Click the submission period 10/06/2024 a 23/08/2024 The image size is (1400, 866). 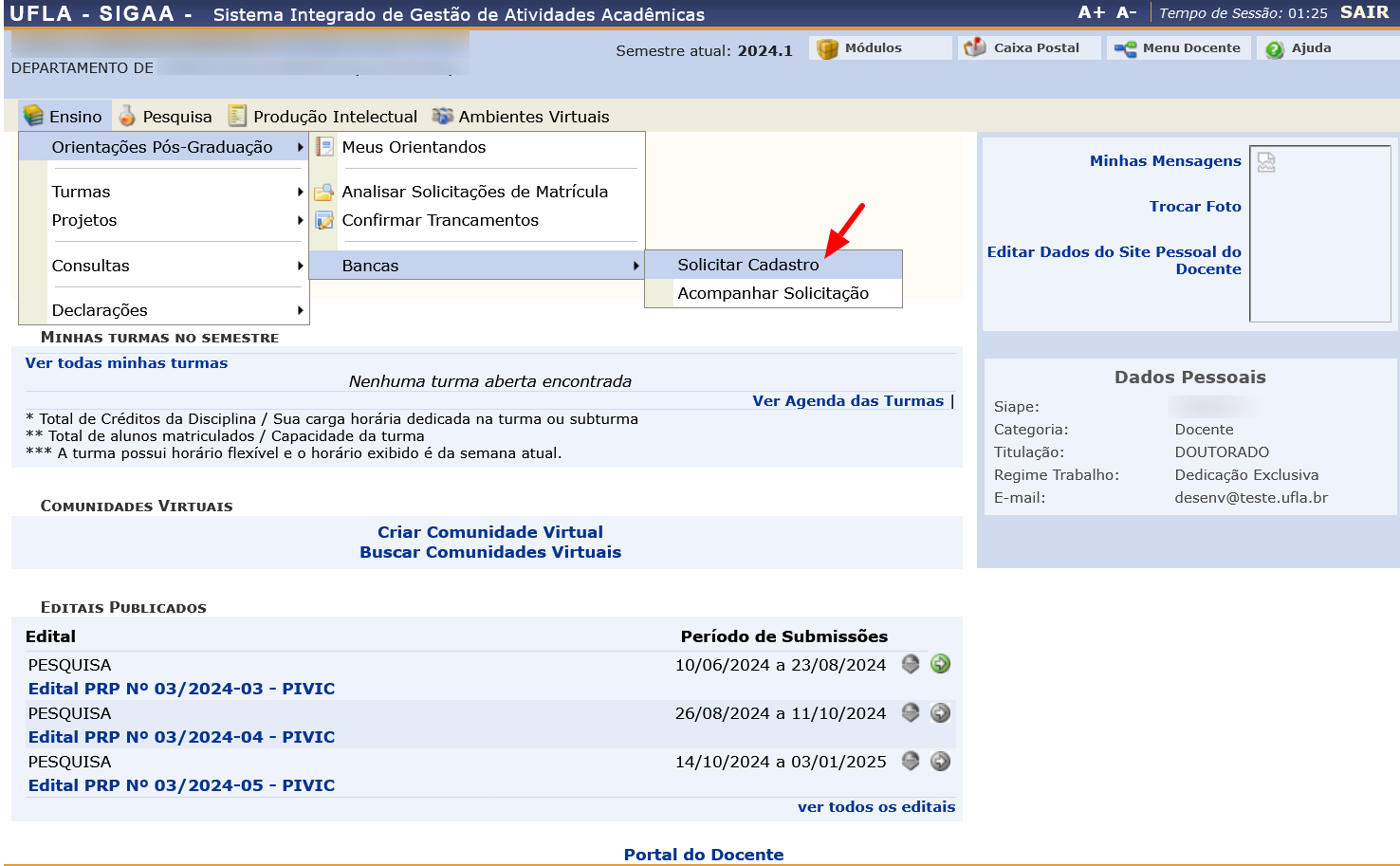tap(781, 665)
